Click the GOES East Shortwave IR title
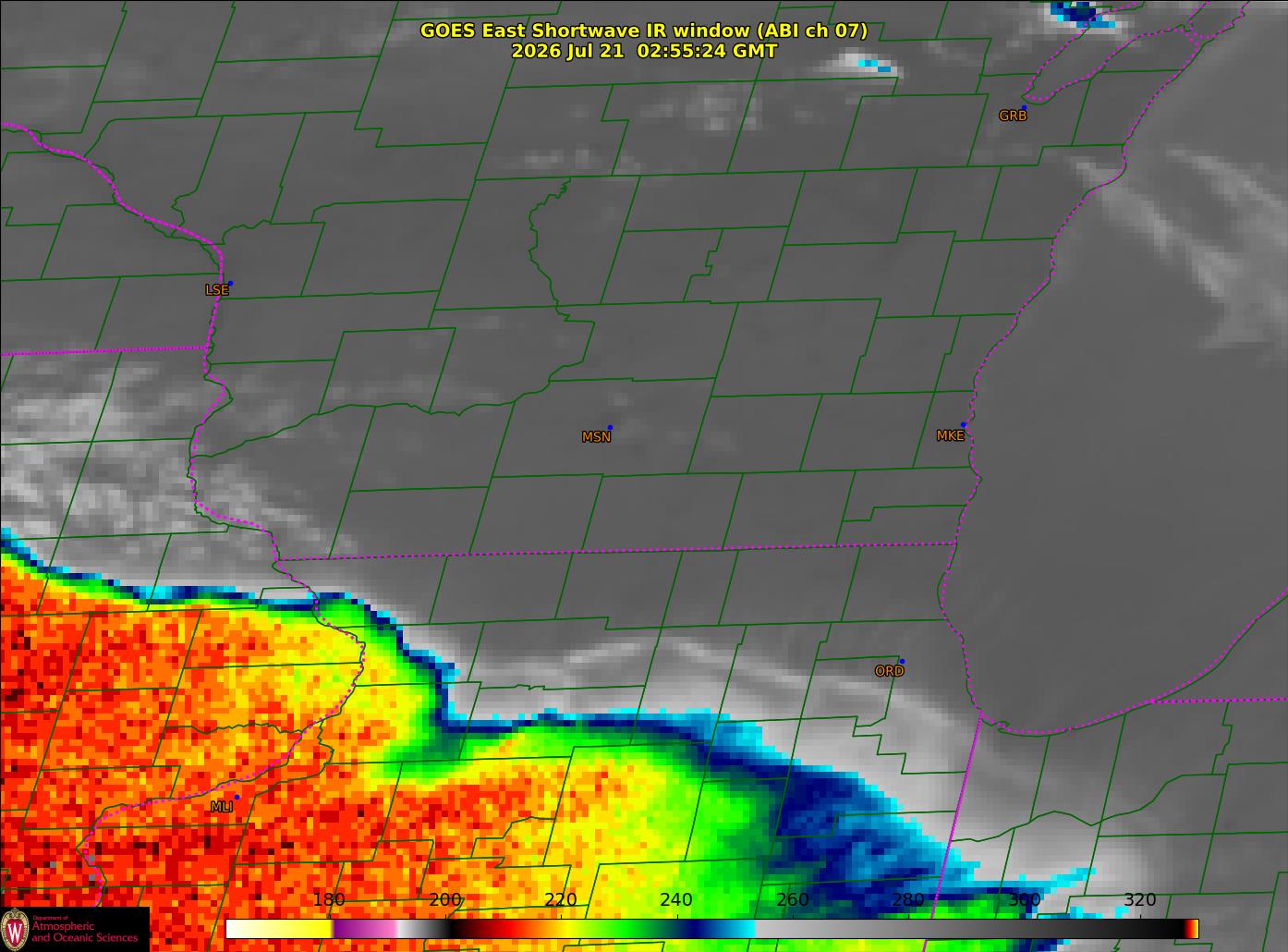 [x=644, y=31]
